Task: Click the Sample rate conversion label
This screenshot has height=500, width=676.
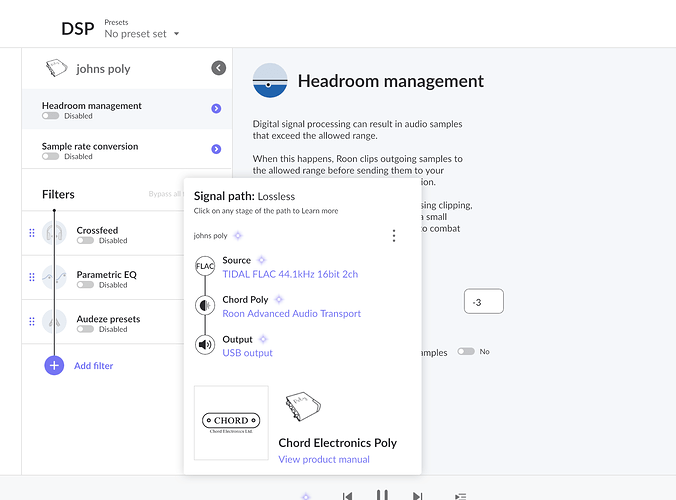Action: point(90,146)
